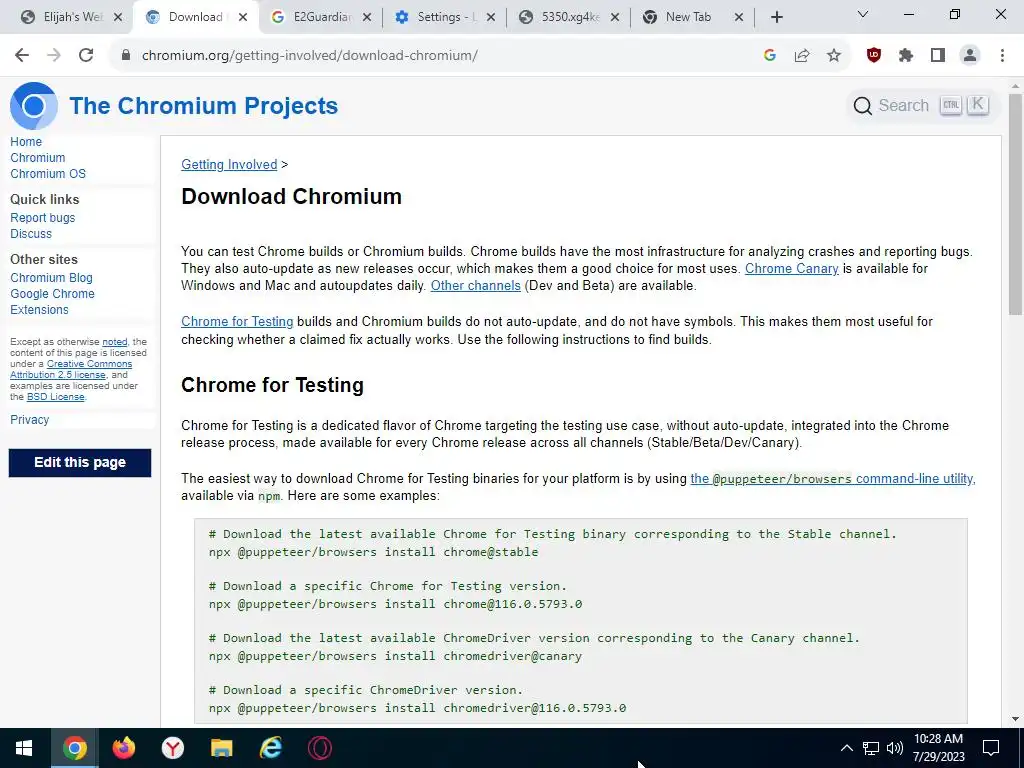1024x768 pixels.
Task: Open Opera from the taskbar
Action: click(319, 748)
